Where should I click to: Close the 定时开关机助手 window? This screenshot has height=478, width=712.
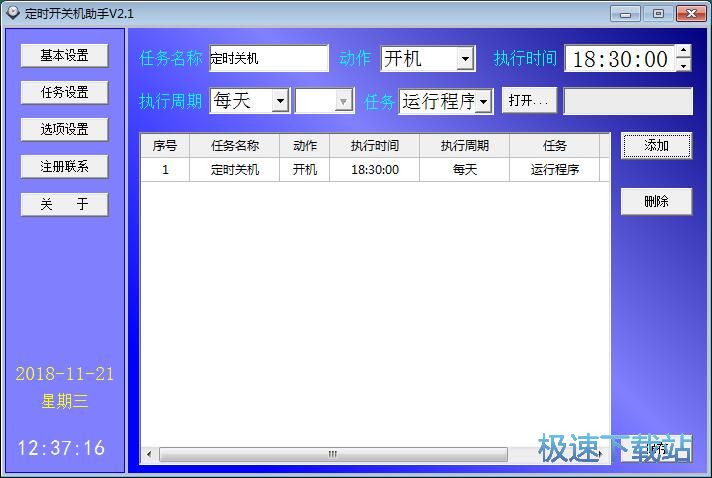pos(691,14)
